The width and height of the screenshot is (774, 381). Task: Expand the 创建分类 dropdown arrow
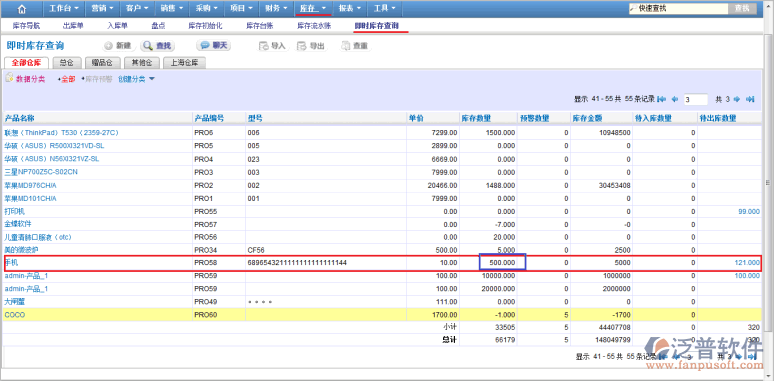[x=152, y=79]
